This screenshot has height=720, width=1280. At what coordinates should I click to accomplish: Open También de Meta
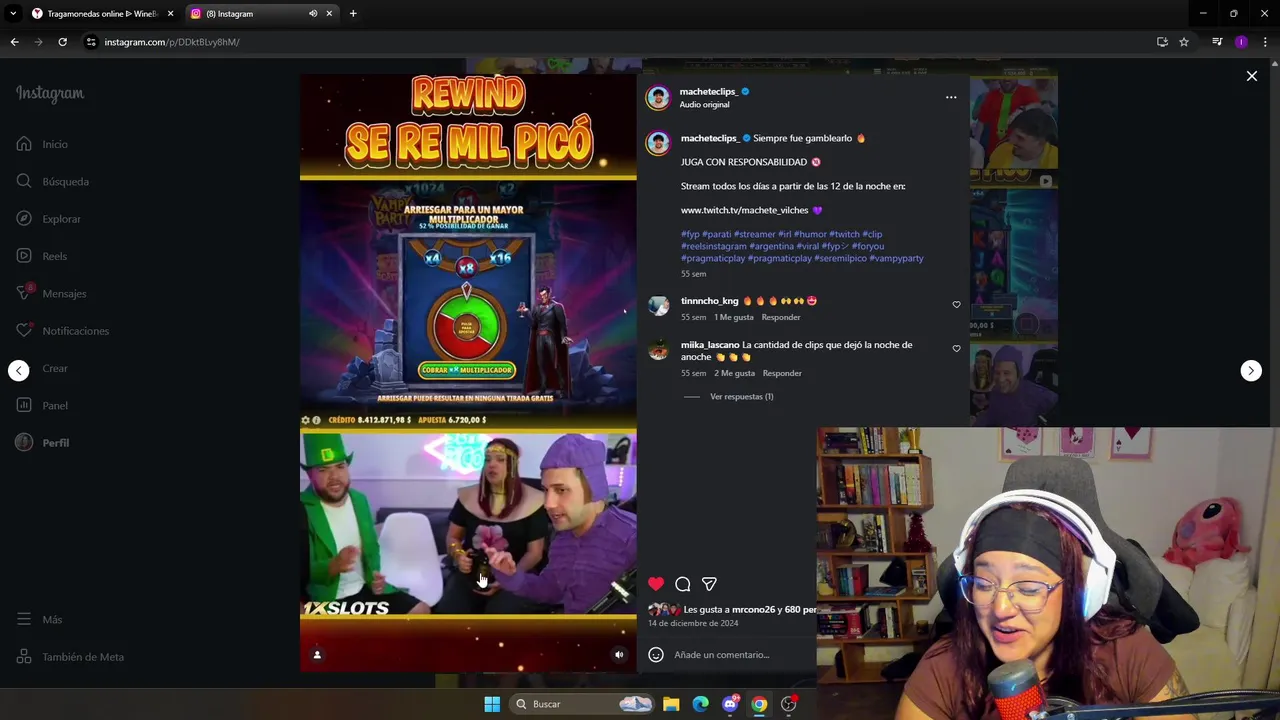[x=70, y=657]
